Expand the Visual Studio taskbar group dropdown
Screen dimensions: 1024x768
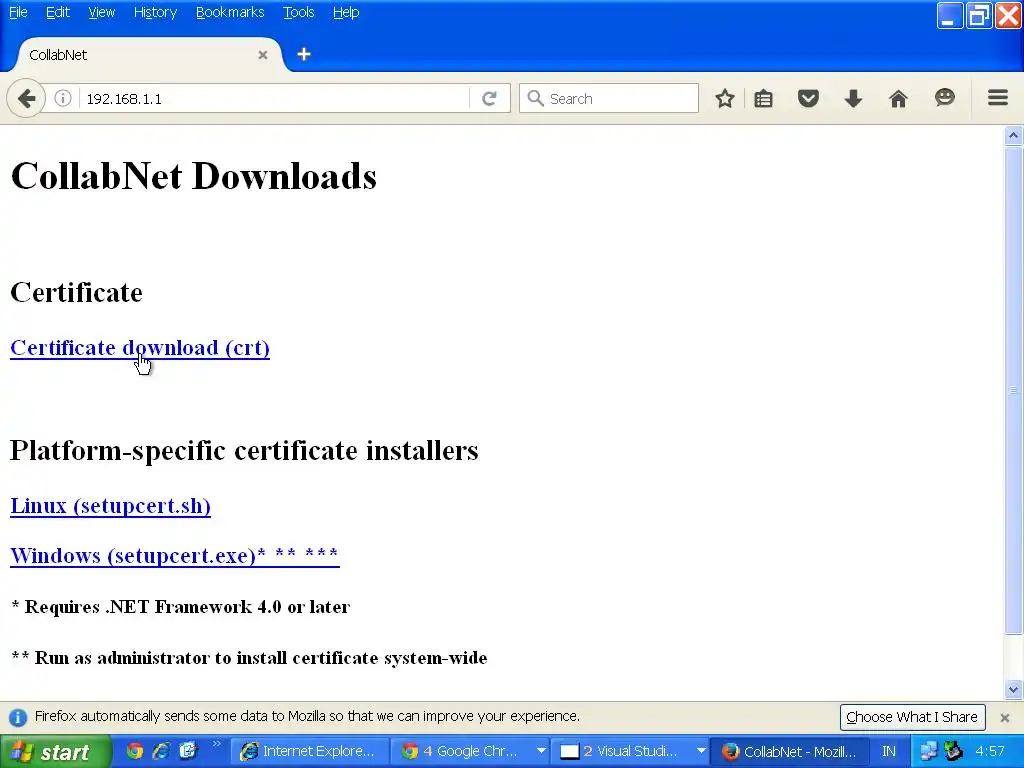(x=701, y=752)
